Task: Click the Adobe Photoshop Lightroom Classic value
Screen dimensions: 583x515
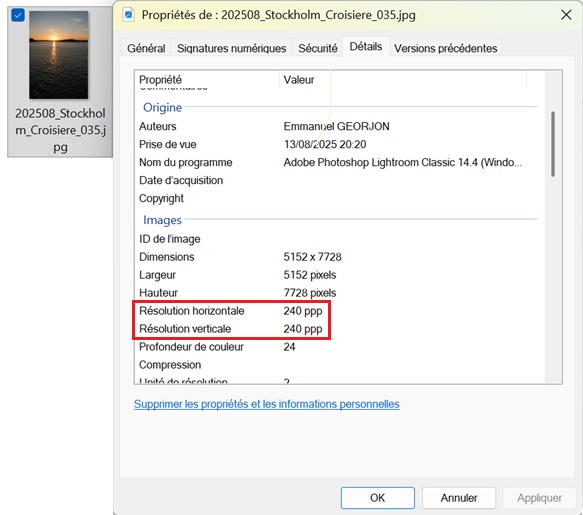Action: (x=402, y=162)
